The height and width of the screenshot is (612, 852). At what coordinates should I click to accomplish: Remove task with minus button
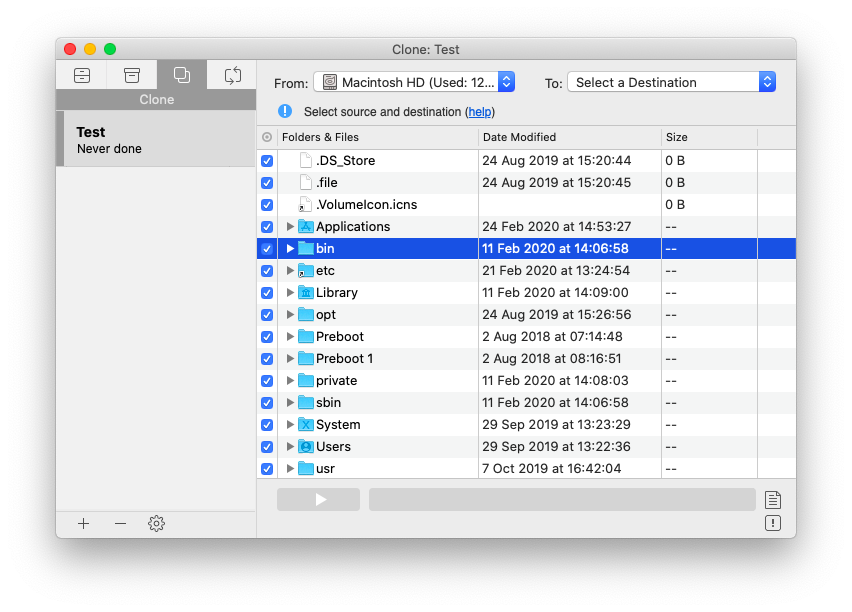120,523
